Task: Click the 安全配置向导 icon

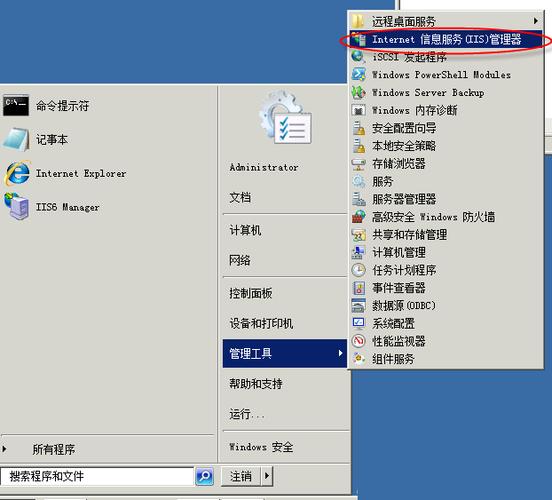Action: coord(358,128)
